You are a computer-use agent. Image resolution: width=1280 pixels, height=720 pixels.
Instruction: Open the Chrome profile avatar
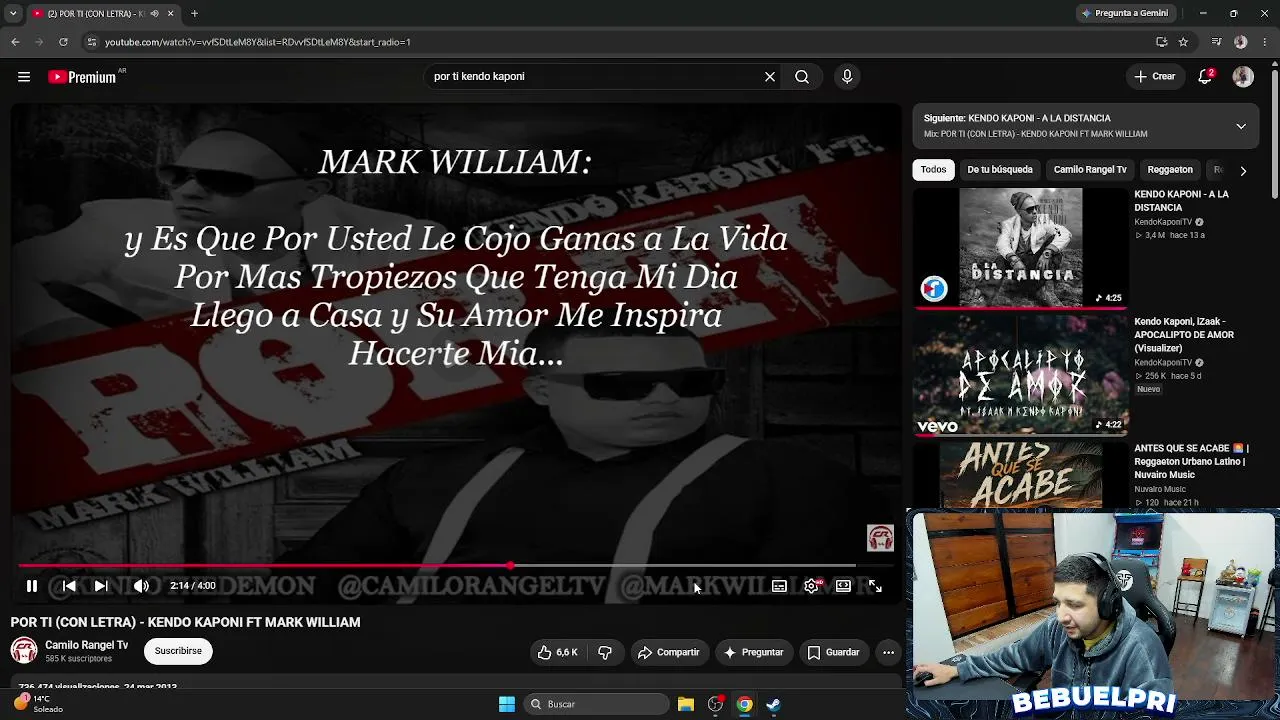[1241, 42]
